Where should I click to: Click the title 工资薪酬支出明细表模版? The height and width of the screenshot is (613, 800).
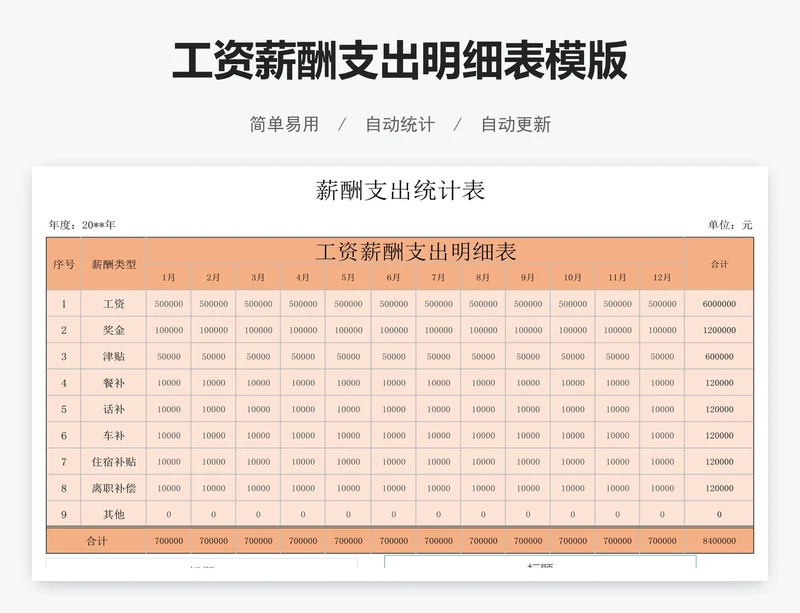(x=399, y=61)
